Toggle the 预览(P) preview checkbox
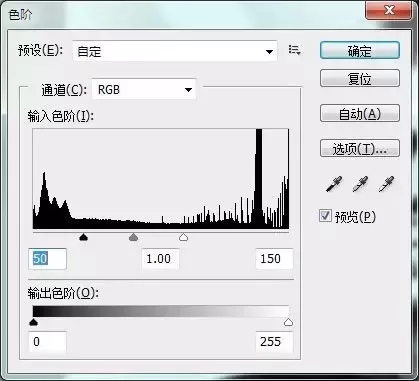 click(325, 216)
